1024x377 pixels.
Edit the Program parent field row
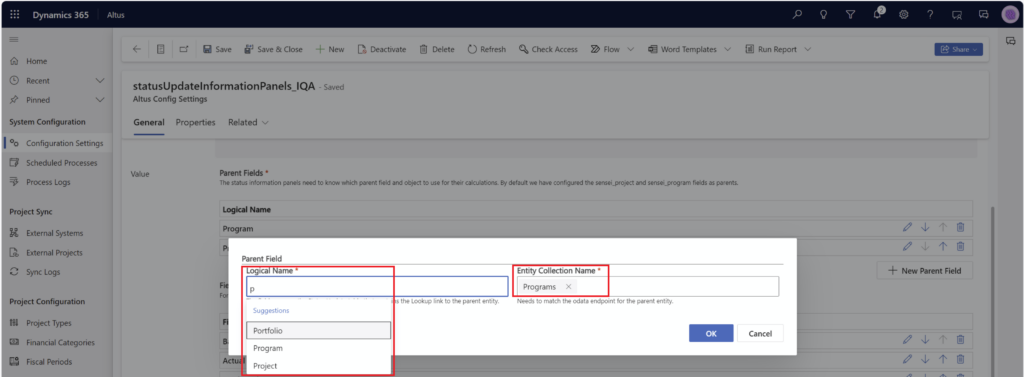click(907, 227)
